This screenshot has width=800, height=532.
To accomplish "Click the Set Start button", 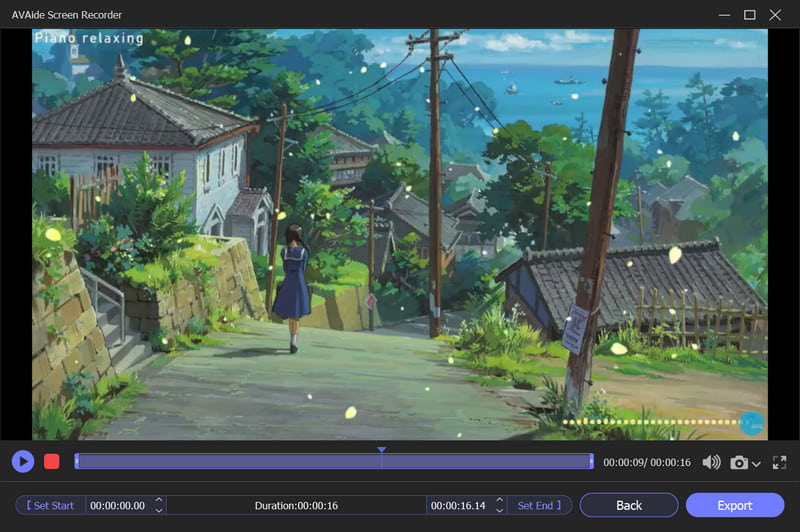I will 51,505.
